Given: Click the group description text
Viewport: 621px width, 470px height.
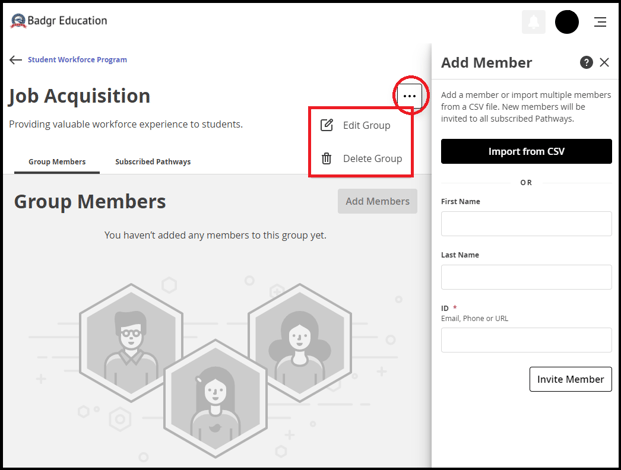Looking at the screenshot, I should 126,124.
